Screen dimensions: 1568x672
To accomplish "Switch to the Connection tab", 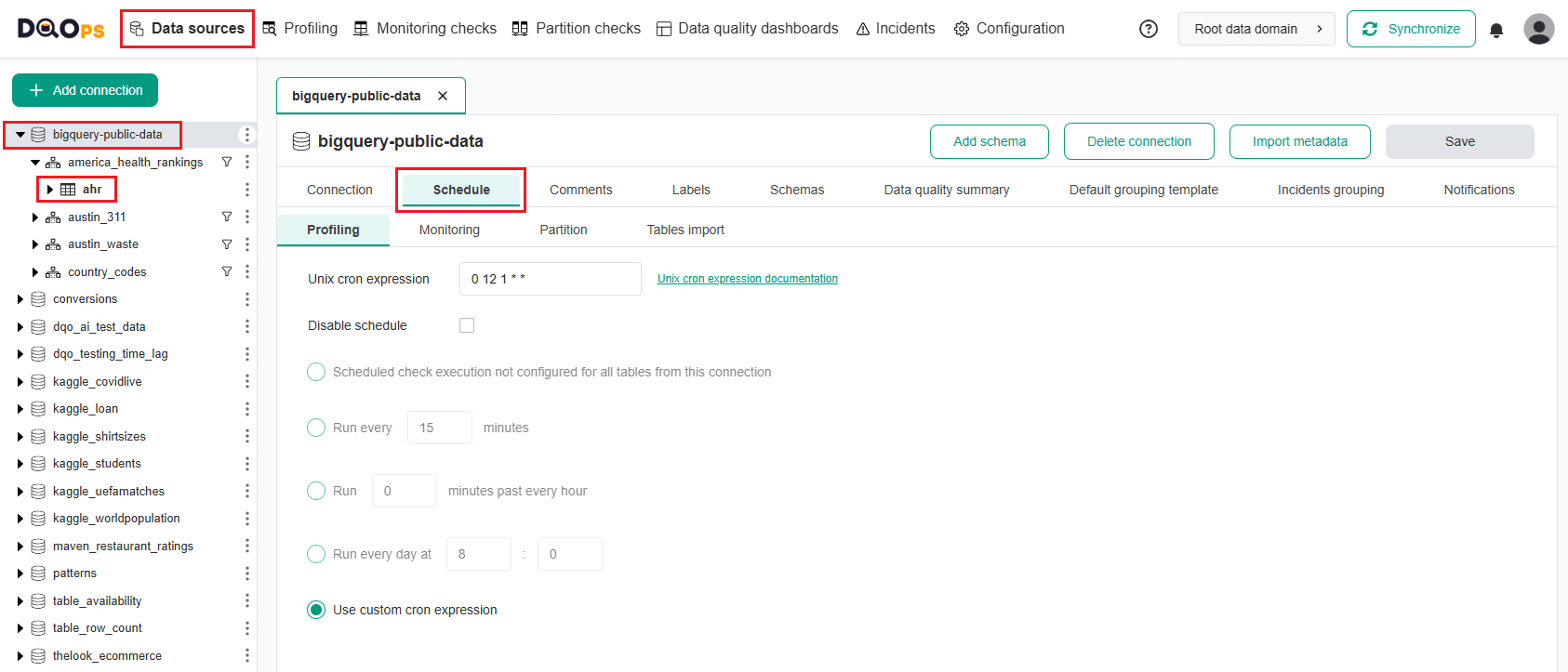I will [339, 190].
